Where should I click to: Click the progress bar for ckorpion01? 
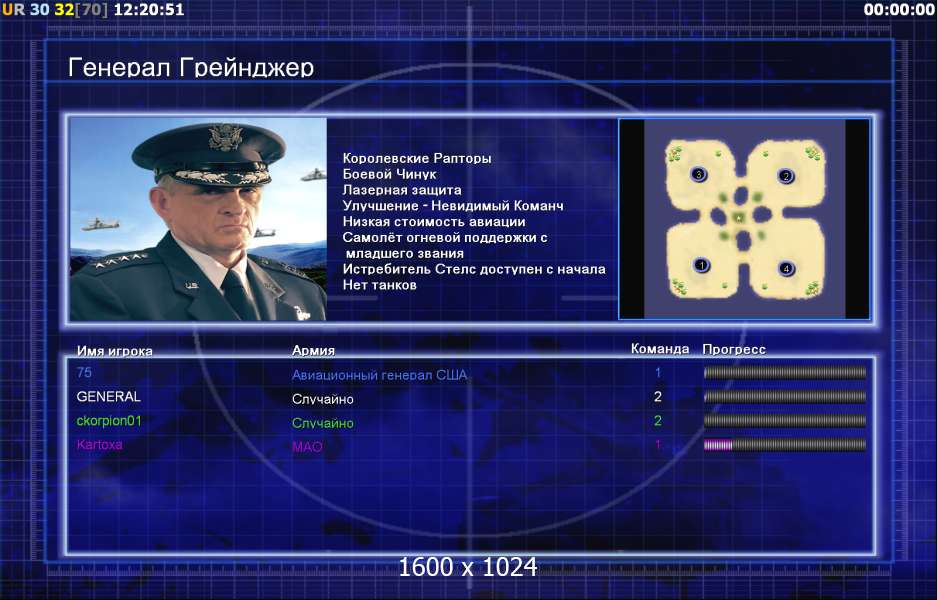tap(785, 421)
